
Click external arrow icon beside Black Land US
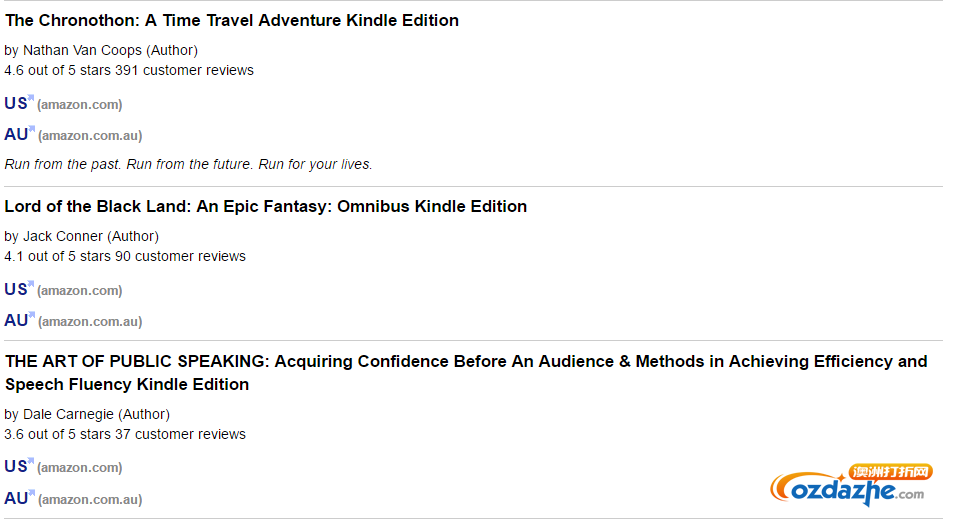(31, 284)
